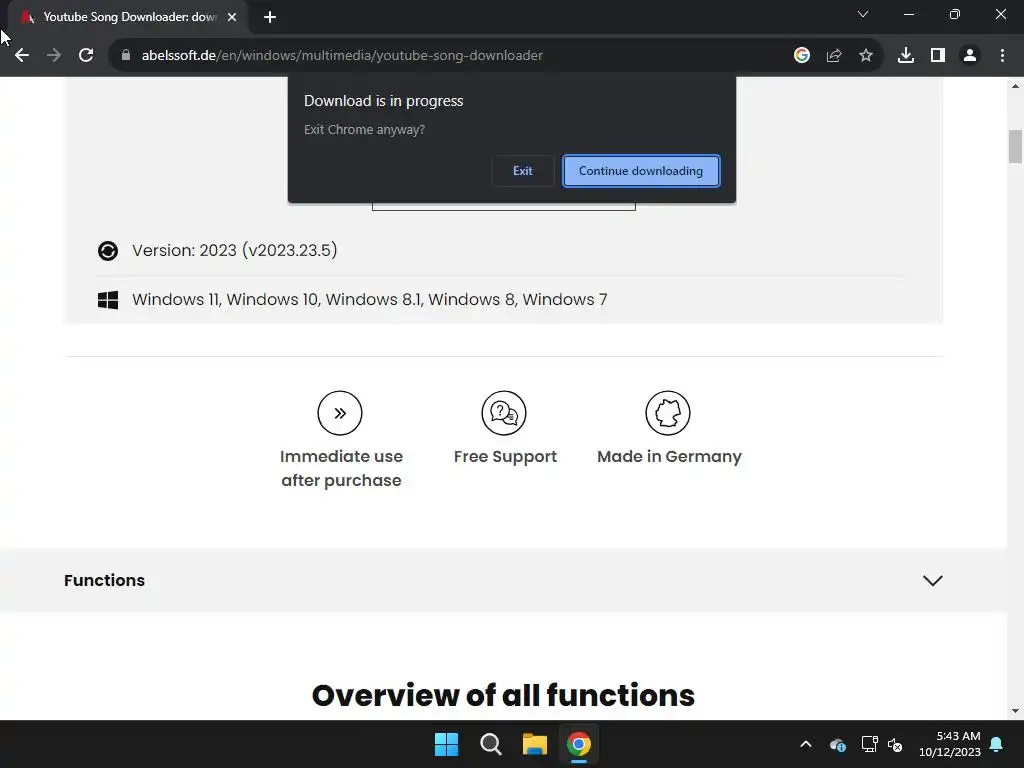Click the Free Support chat icon
The width and height of the screenshot is (1024, 768).
coord(504,413)
